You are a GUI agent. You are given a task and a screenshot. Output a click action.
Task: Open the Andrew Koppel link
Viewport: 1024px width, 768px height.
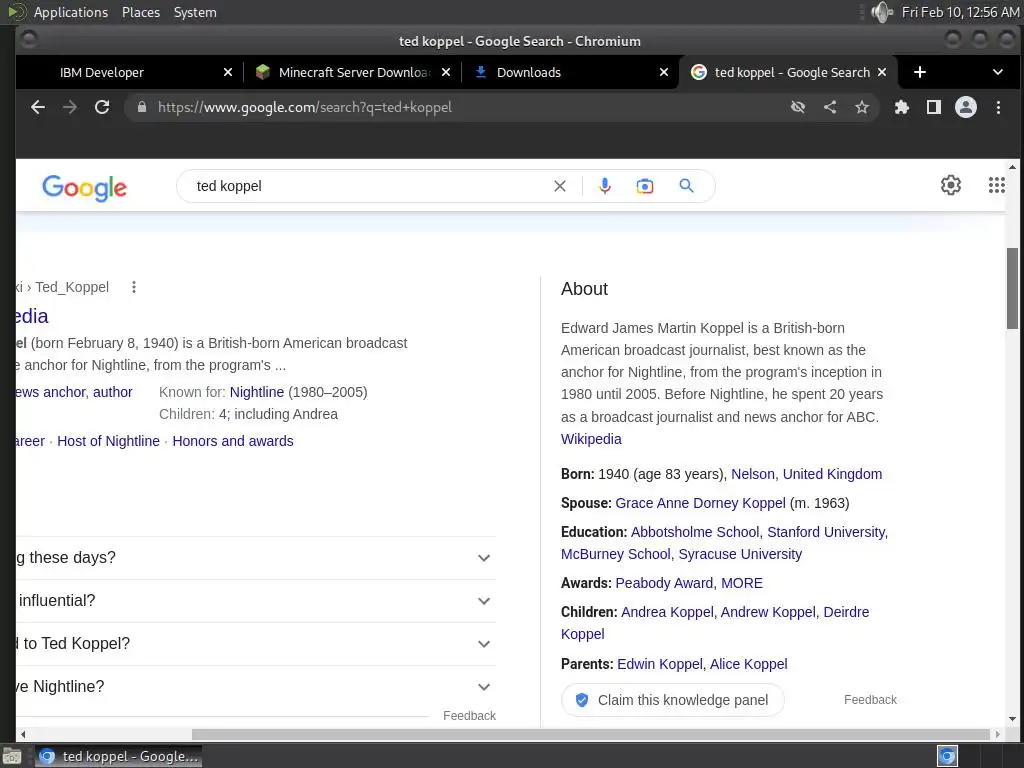768,612
